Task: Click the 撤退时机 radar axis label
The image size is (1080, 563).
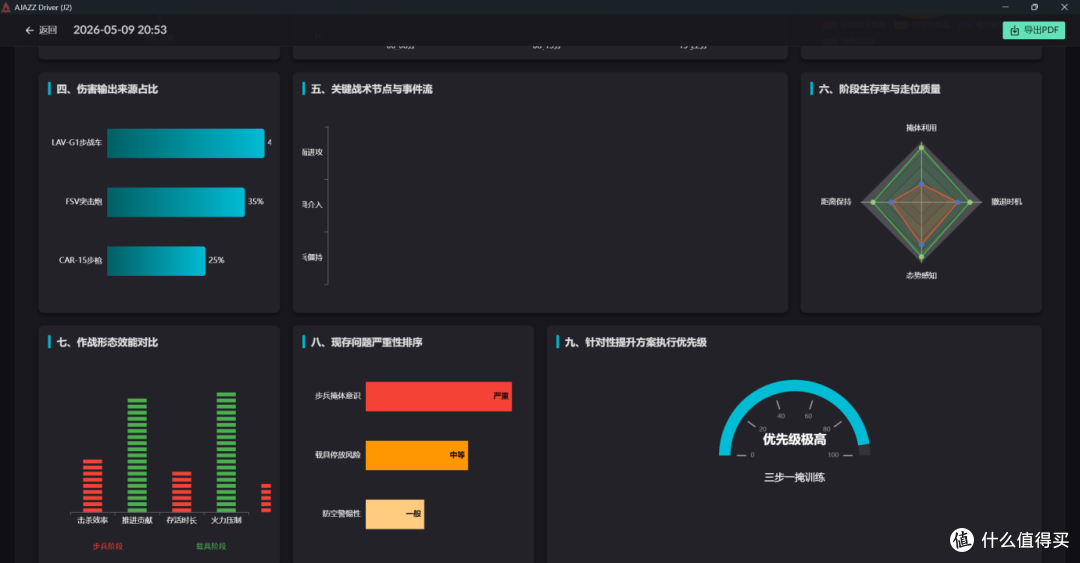Action: pyautogui.click(x=1006, y=202)
